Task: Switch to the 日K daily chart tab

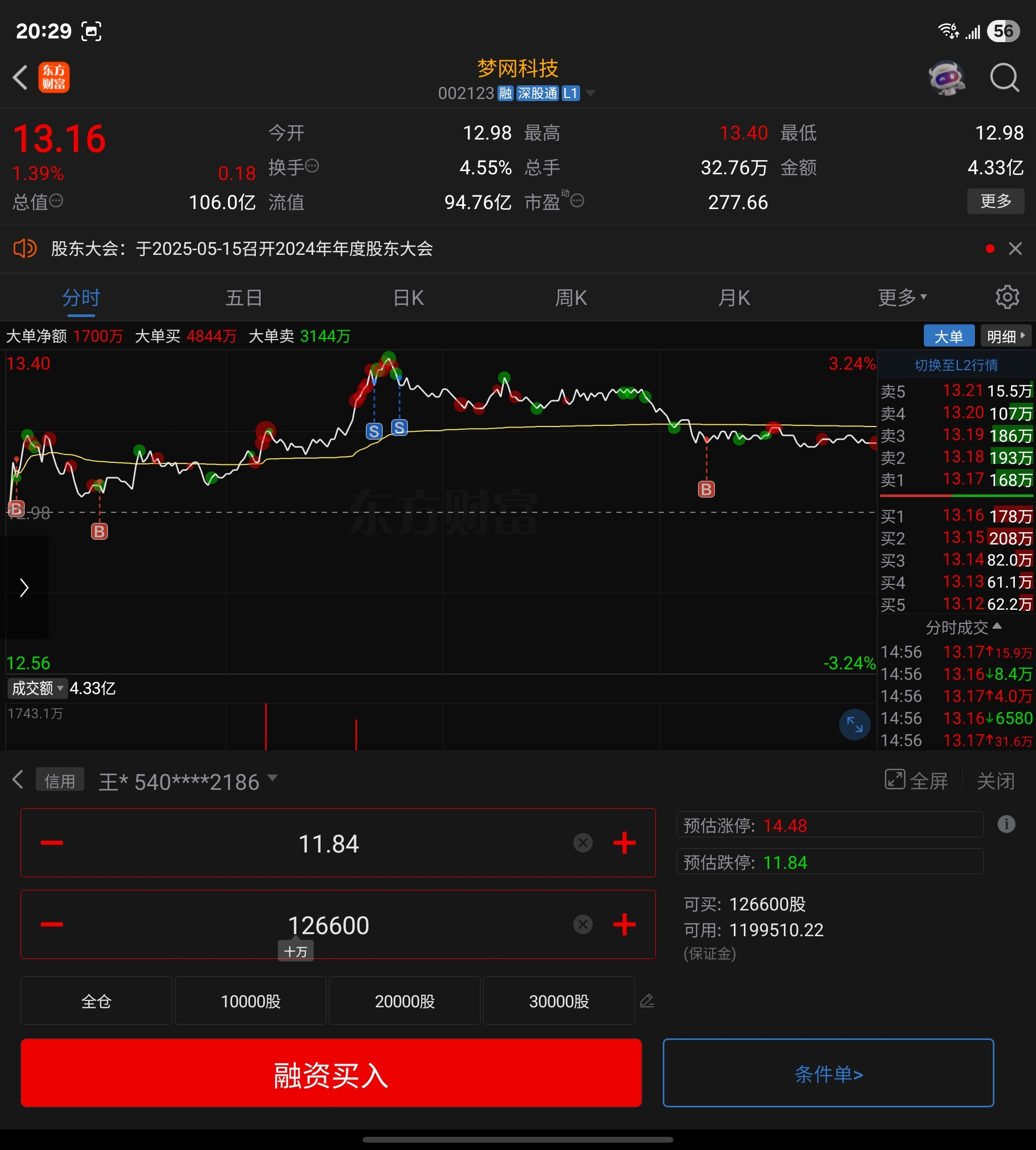Action: coord(407,296)
